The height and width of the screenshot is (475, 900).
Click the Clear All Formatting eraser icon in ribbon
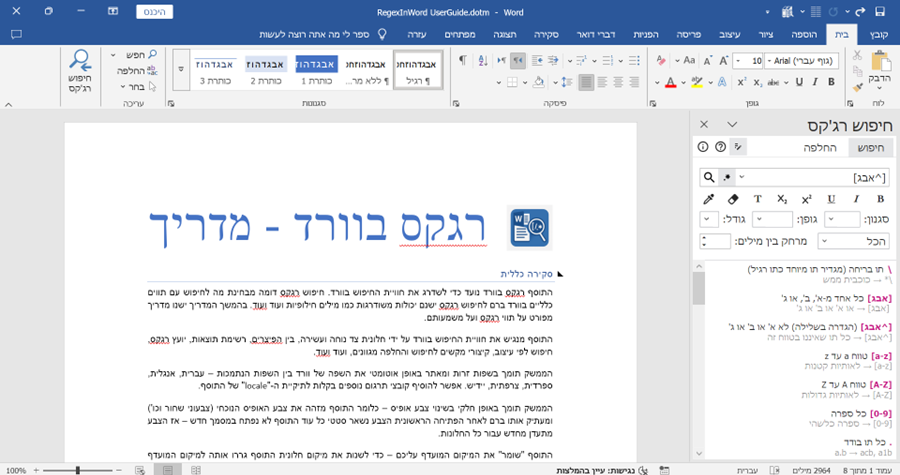click(x=661, y=60)
